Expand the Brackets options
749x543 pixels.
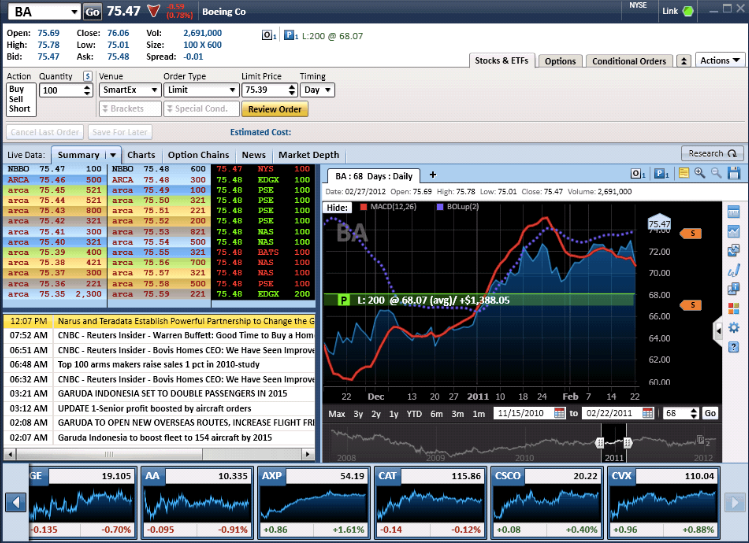pos(130,109)
